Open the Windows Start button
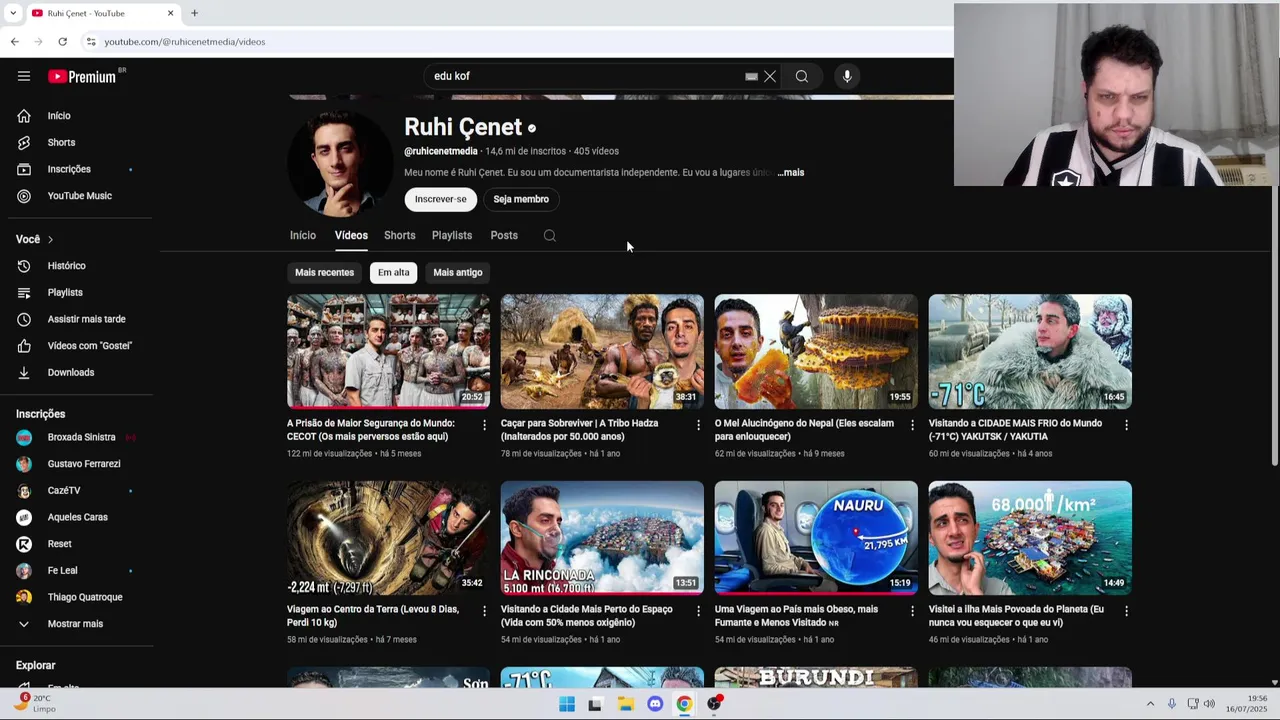Viewport: 1280px width, 720px height. (567, 704)
